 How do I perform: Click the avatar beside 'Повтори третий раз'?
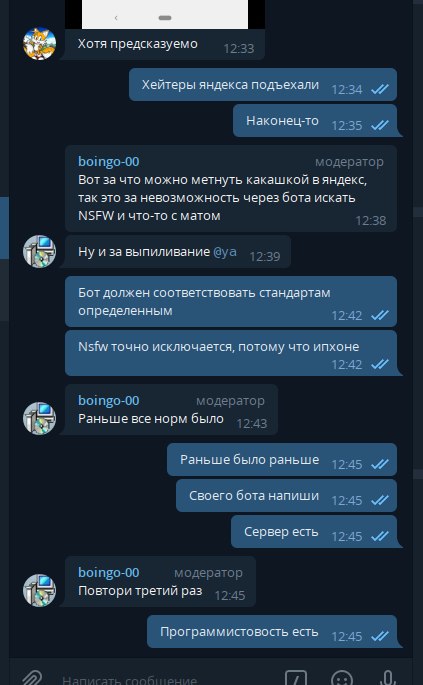[39, 590]
